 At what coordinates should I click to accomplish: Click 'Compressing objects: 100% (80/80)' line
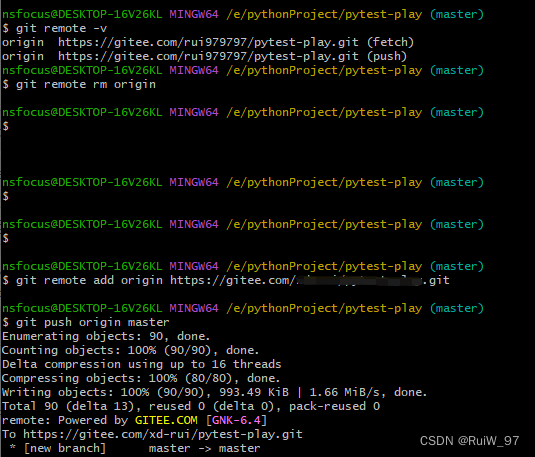tap(141, 378)
